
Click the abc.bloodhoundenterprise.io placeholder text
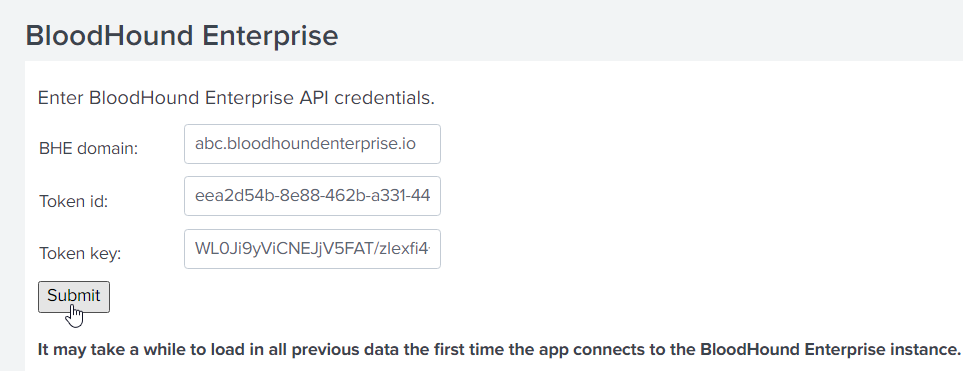click(x=305, y=144)
